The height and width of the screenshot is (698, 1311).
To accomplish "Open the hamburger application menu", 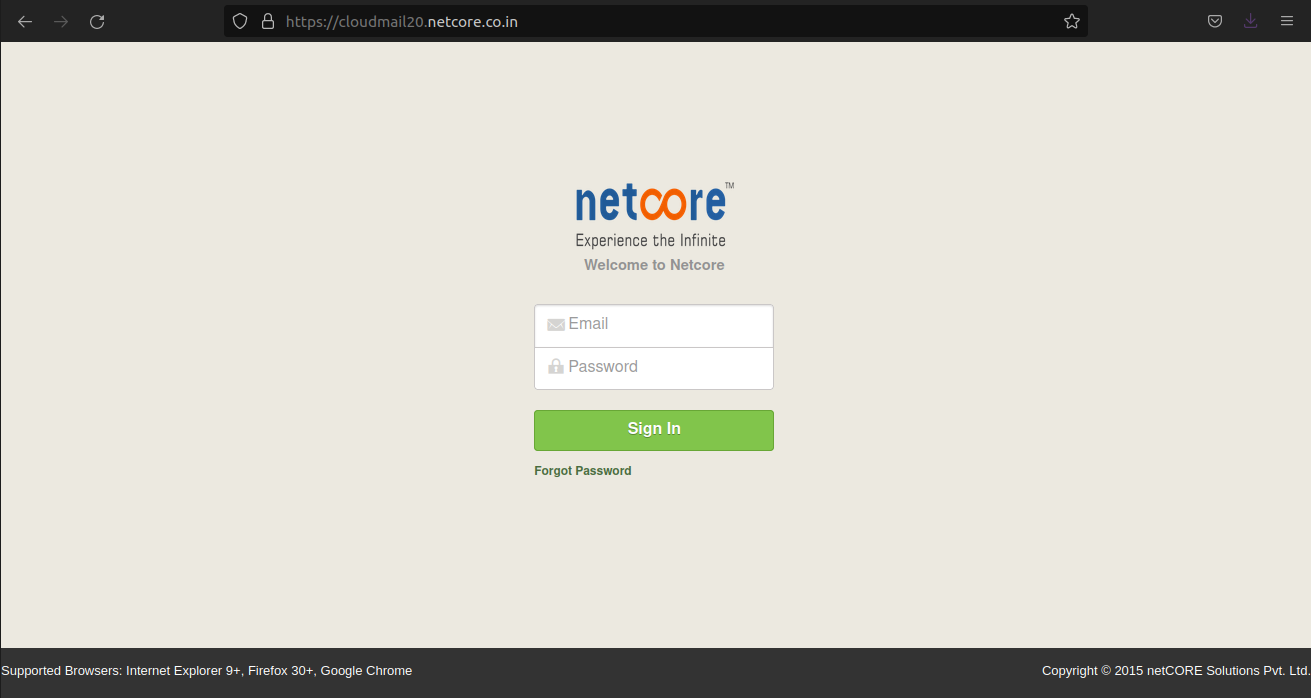I will point(1287,21).
